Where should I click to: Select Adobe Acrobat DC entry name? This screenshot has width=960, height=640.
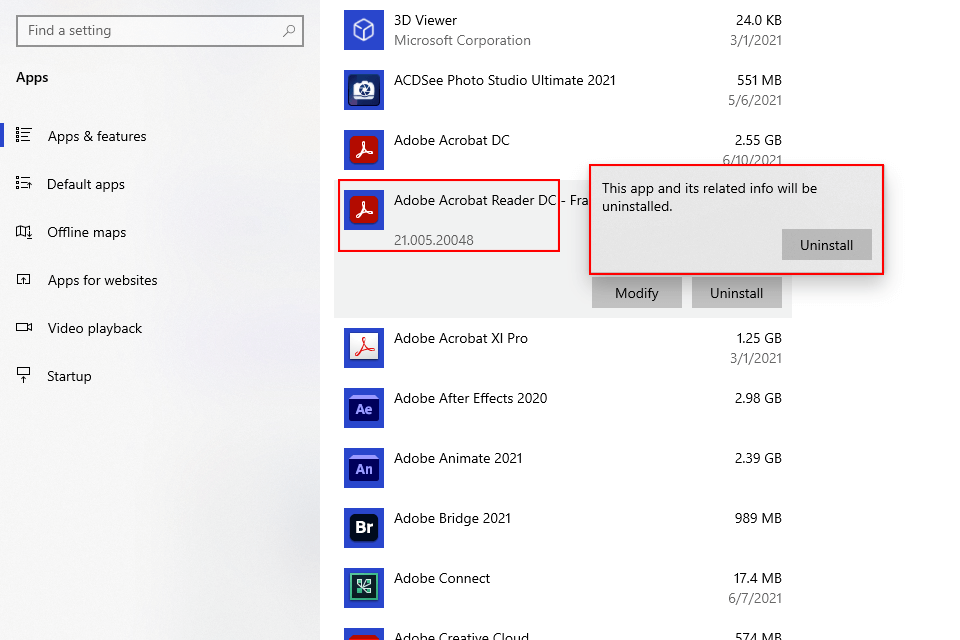point(451,140)
